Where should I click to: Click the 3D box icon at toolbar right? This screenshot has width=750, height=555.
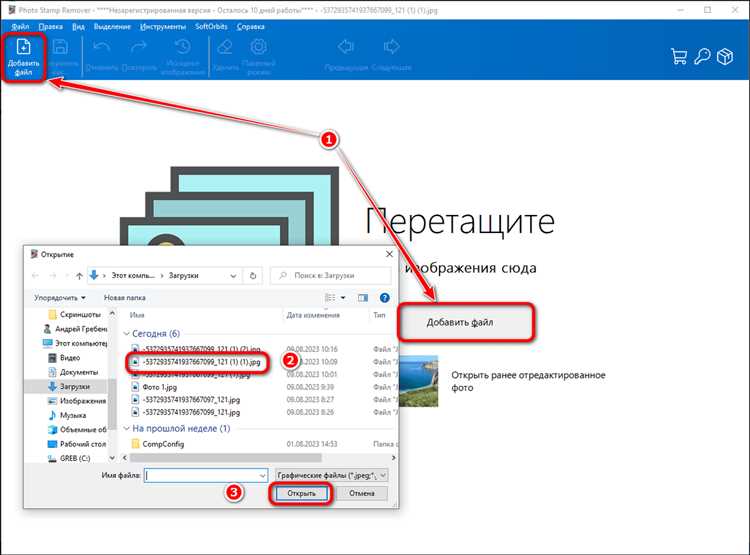pos(725,56)
